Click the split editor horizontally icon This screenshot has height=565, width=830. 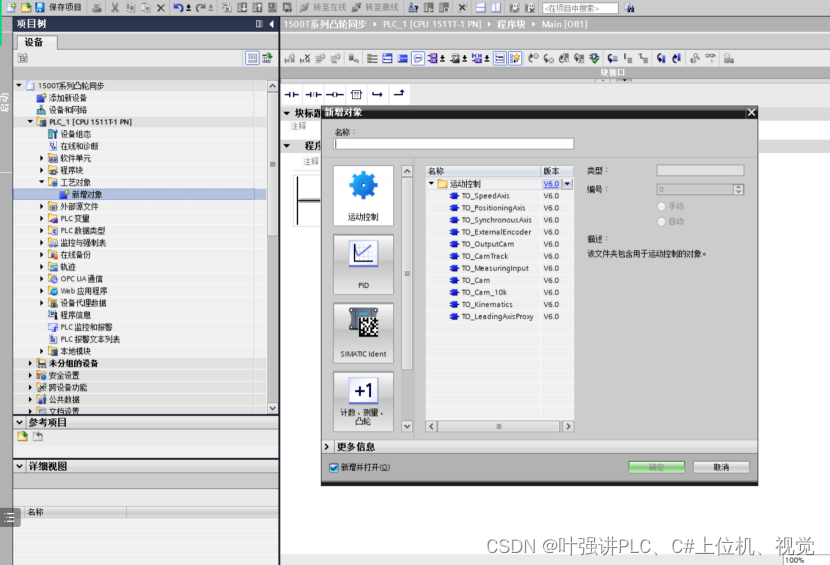pyautogui.click(x=481, y=7)
